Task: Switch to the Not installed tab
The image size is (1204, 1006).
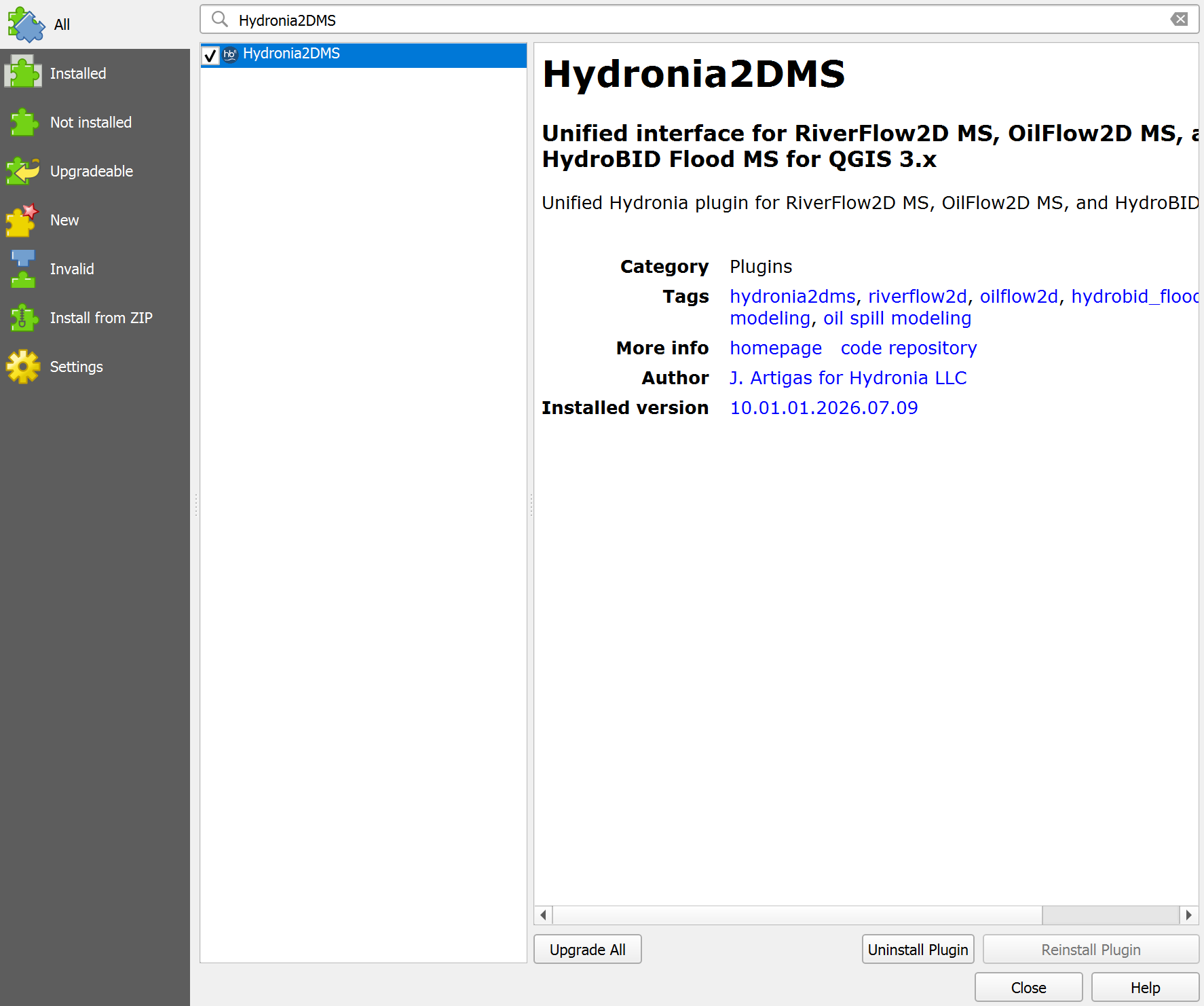Action: (x=95, y=122)
